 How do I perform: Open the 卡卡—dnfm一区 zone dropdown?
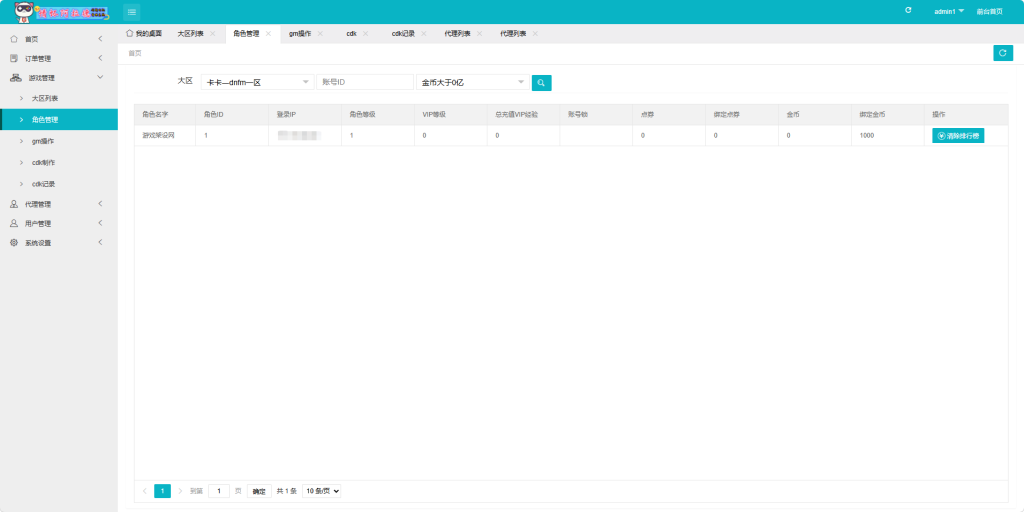pos(257,82)
